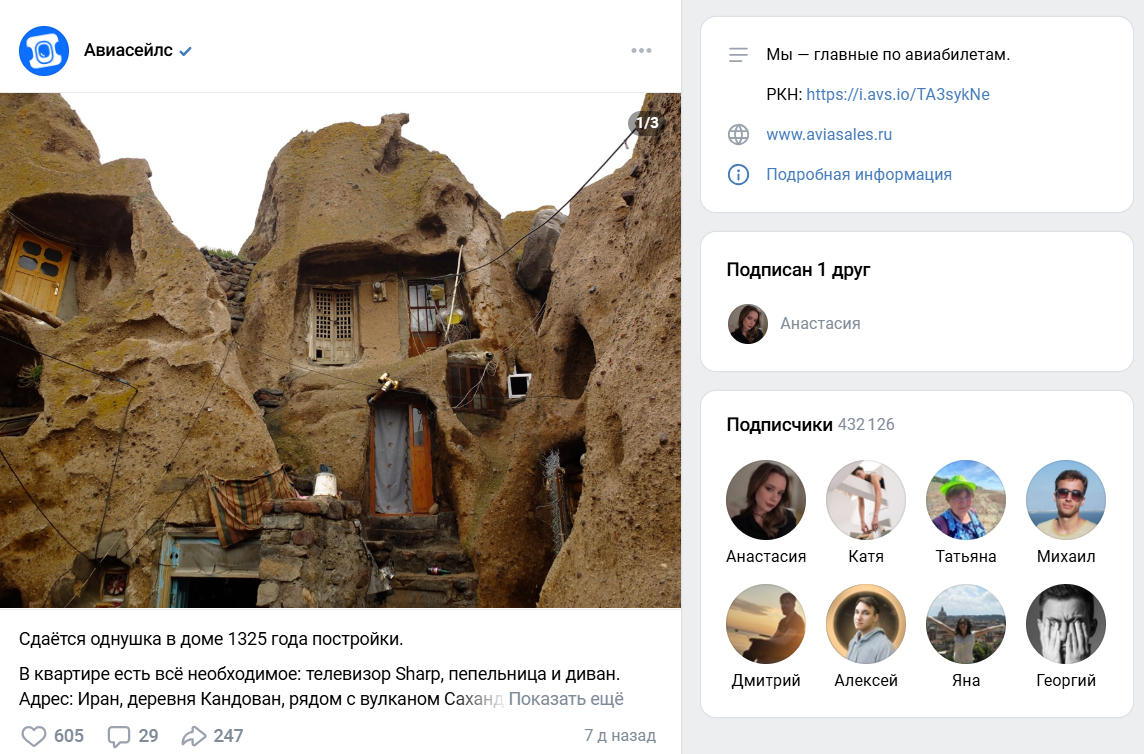Open subscriber Яна's avatar
Viewport: 1144px width, 754px height.
pos(966,624)
